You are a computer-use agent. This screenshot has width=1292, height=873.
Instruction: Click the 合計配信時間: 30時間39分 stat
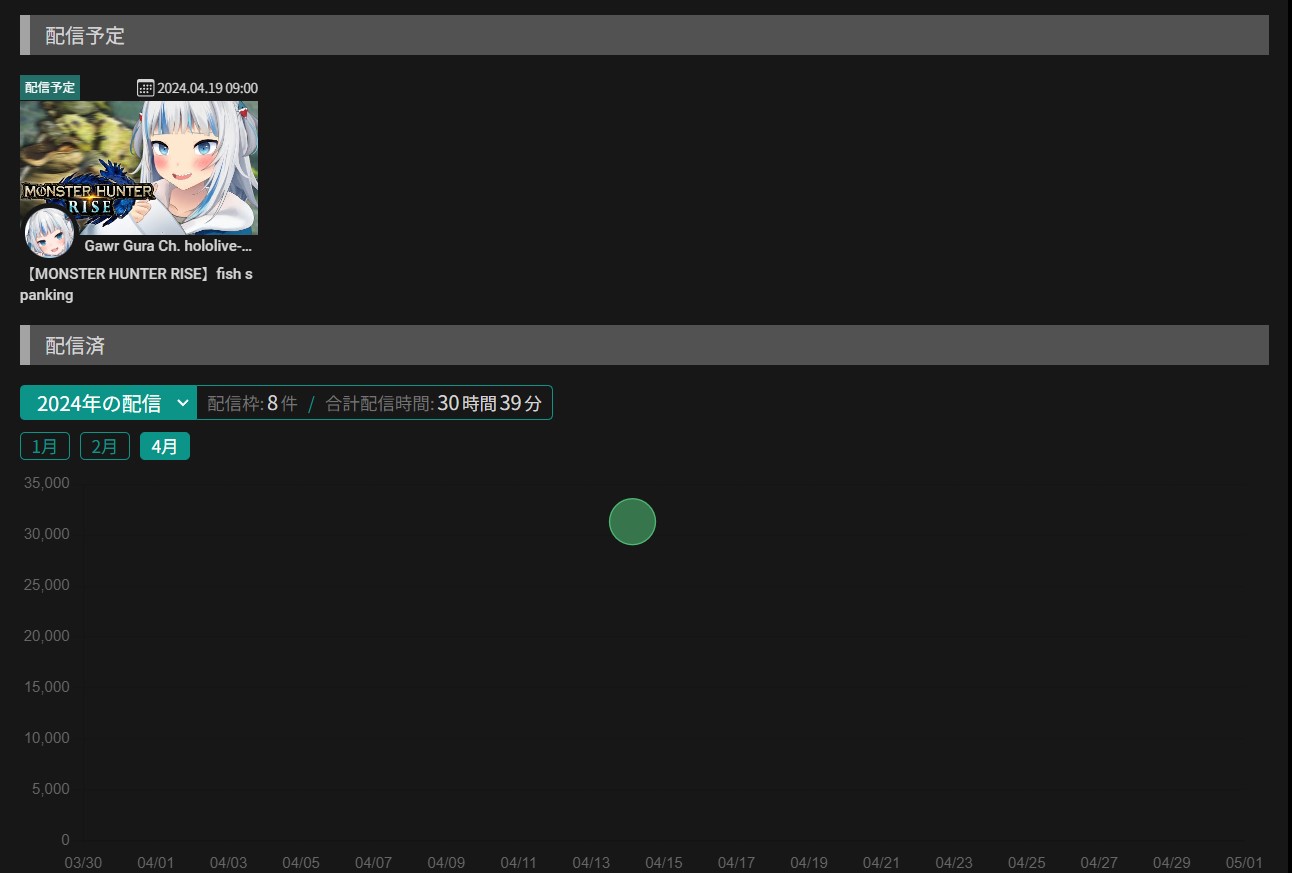pyautogui.click(x=434, y=403)
